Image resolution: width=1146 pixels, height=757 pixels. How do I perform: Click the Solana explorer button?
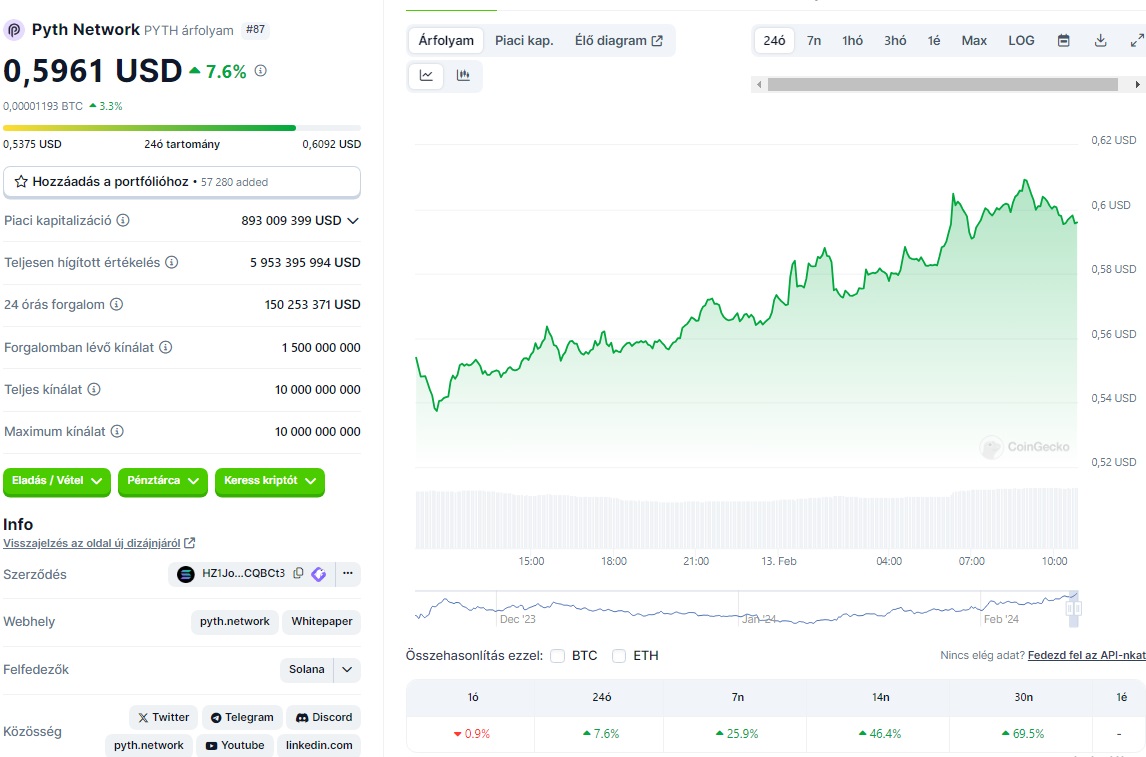click(x=306, y=670)
